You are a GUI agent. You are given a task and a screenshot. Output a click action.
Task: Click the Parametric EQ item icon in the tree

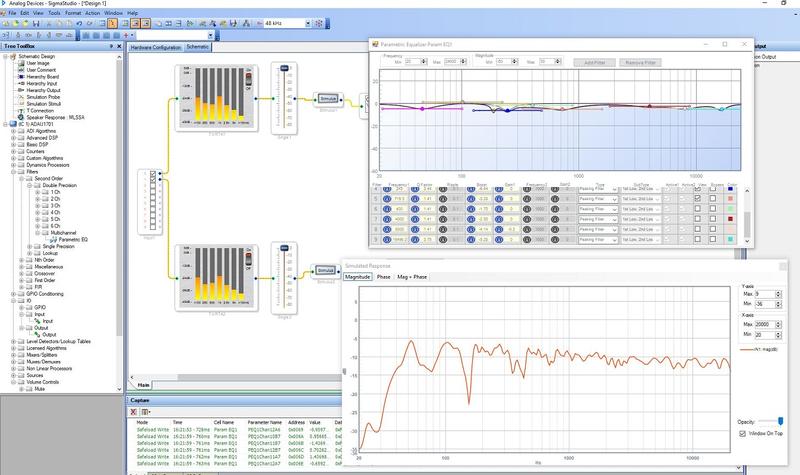coord(53,240)
